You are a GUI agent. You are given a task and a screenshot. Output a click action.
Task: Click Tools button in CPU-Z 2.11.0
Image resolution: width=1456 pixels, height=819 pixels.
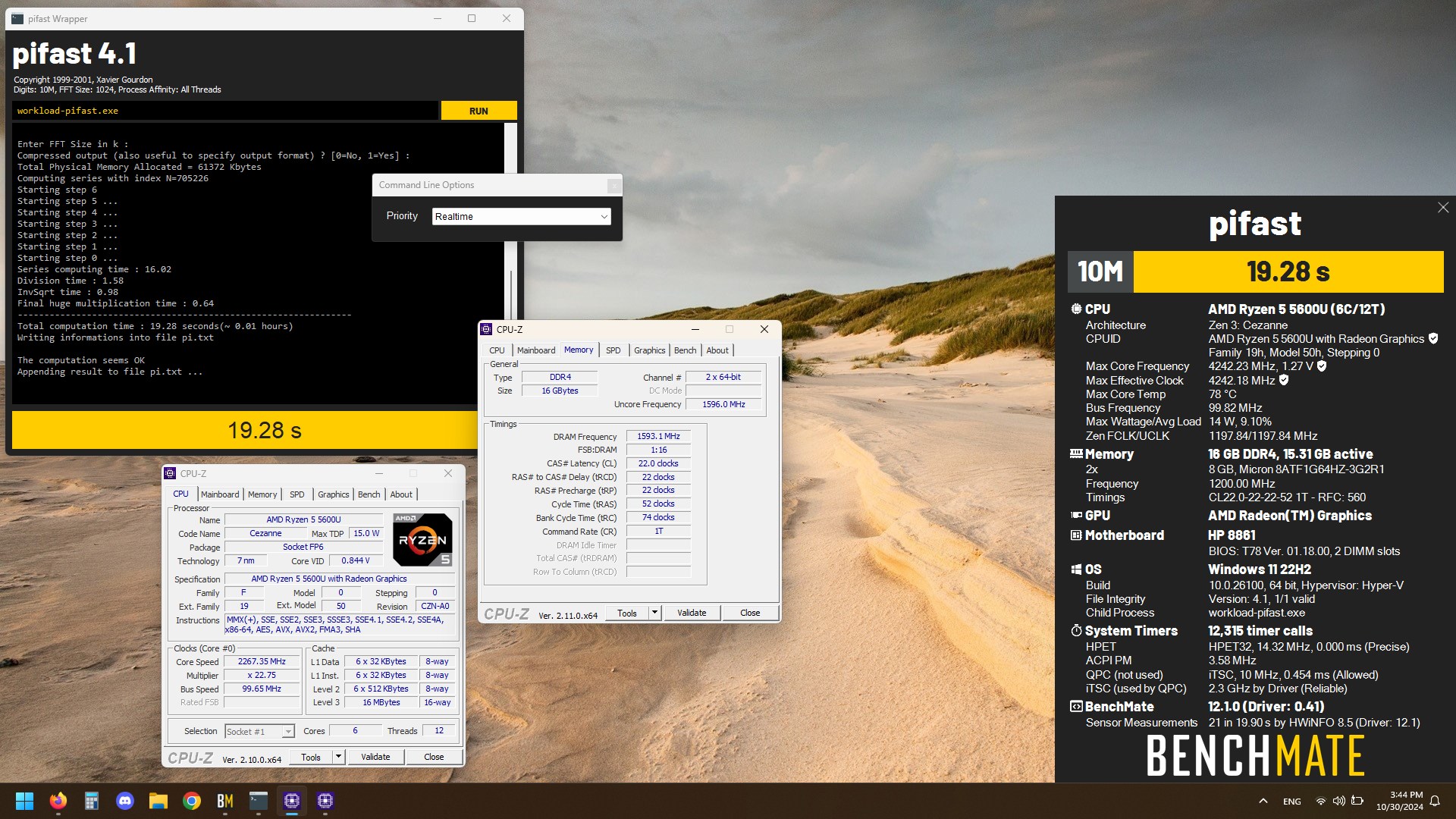click(627, 613)
